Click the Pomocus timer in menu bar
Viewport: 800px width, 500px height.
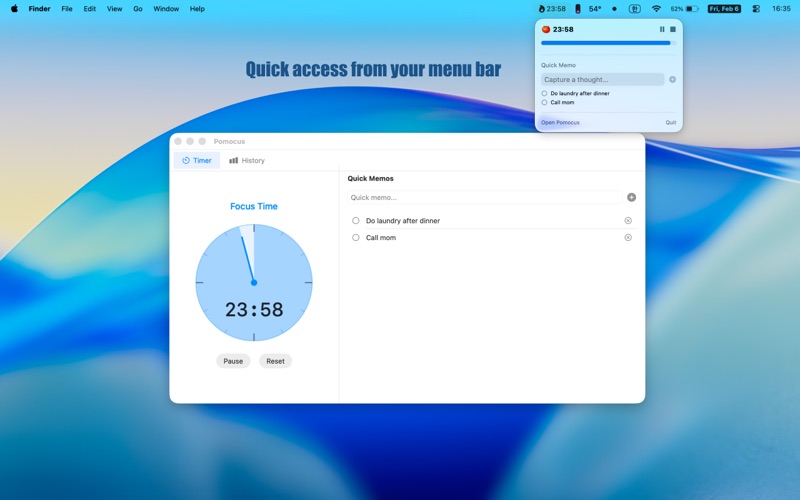[552, 9]
